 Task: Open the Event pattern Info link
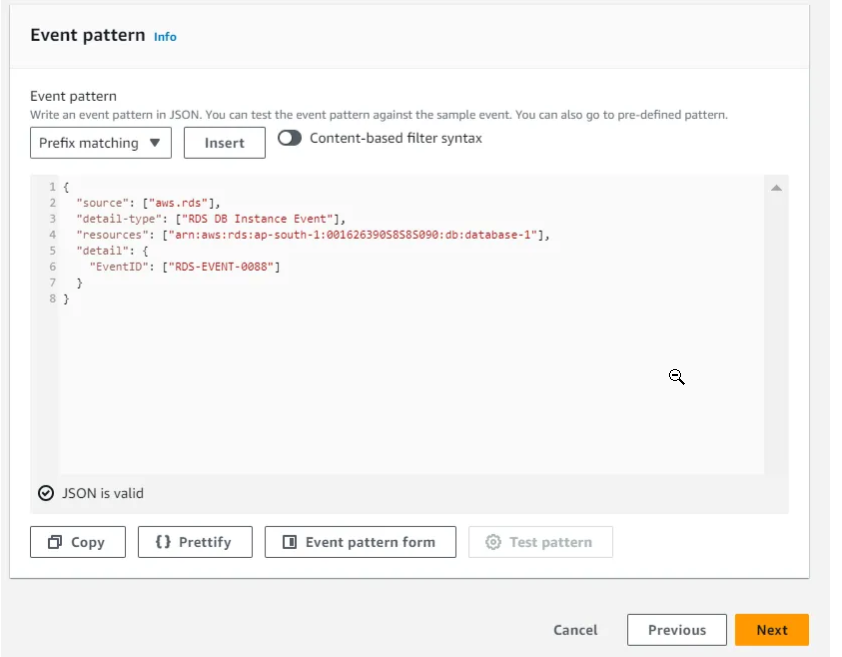point(165,37)
